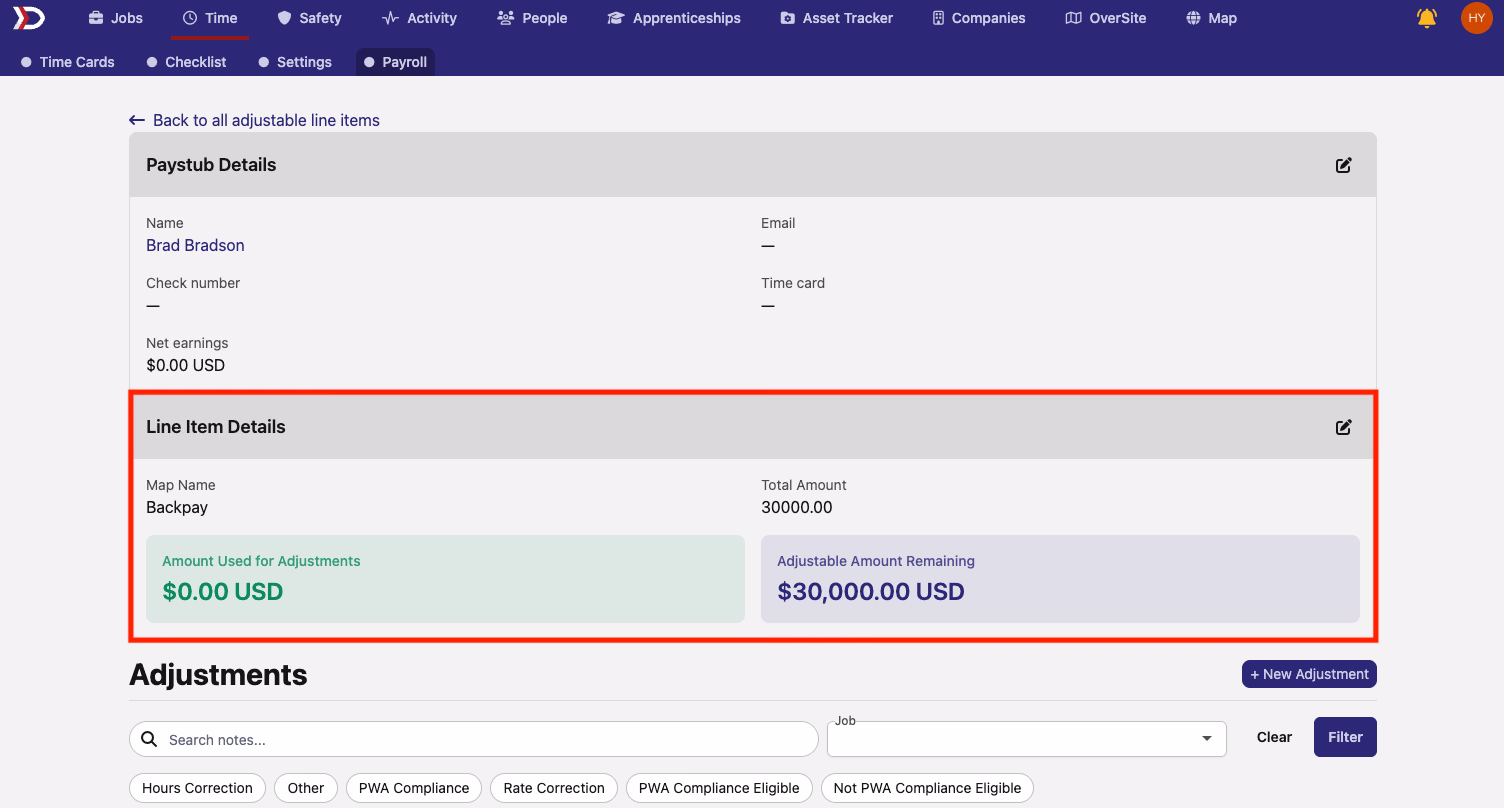The height and width of the screenshot is (808, 1504).
Task: Open the Jobs menu
Action: (115, 18)
